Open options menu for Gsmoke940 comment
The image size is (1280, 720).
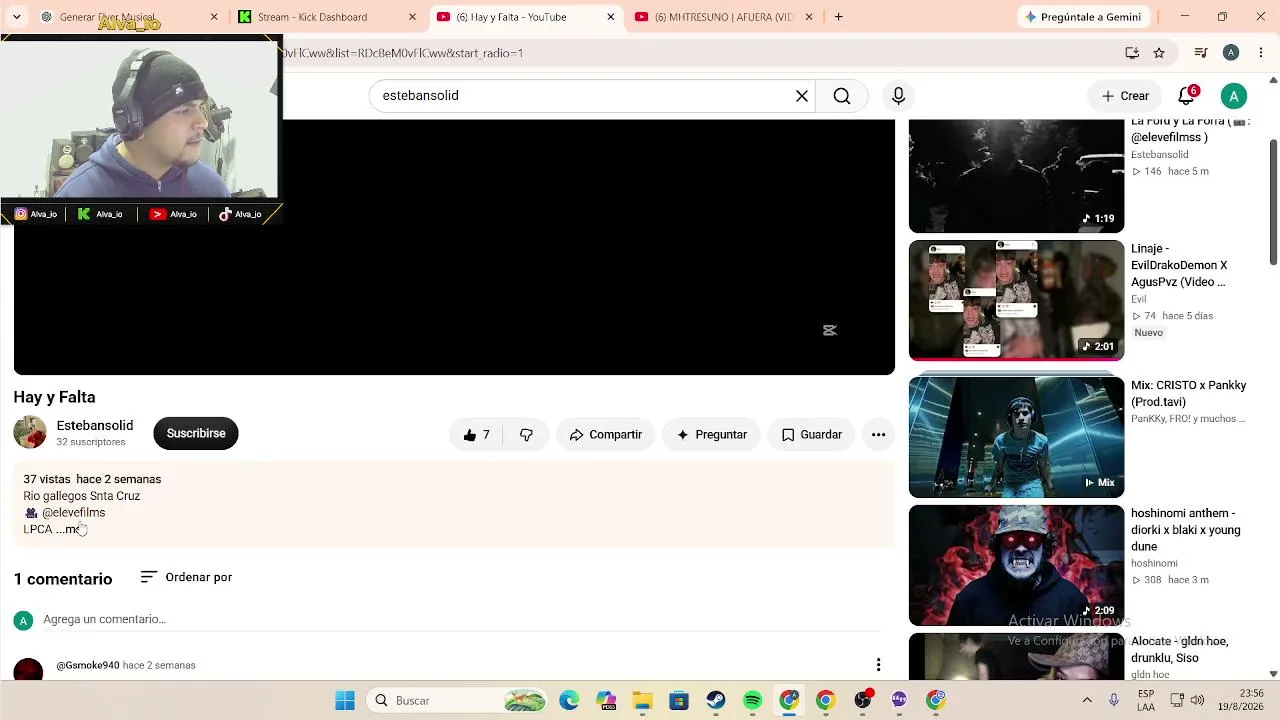point(878,665)
